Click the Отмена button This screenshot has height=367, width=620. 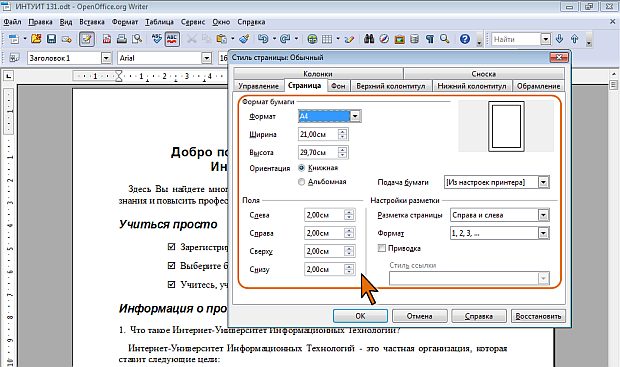(x=420, y=316)
